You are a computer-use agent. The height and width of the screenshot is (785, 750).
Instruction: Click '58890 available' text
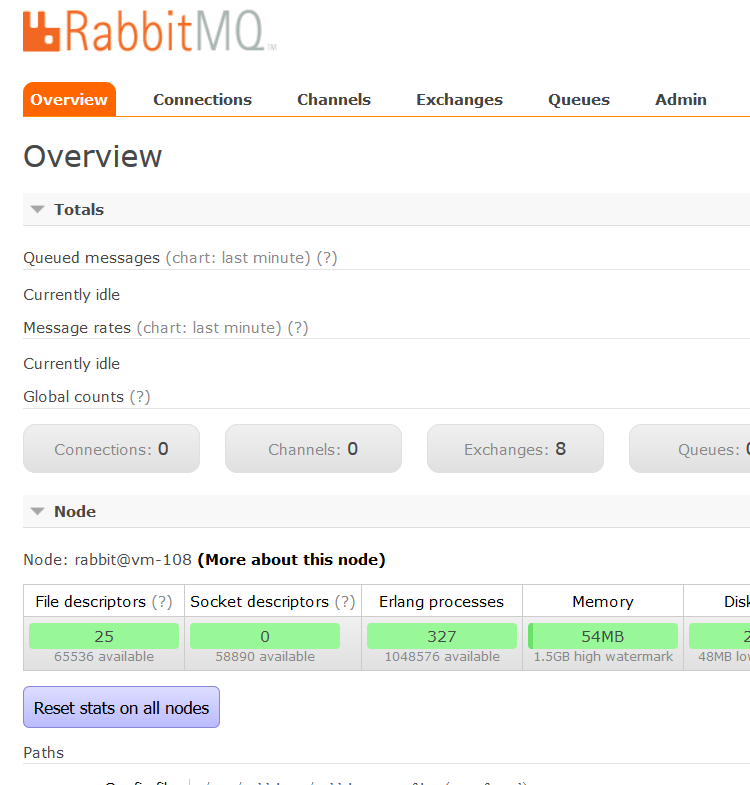(x=265, y=657)
